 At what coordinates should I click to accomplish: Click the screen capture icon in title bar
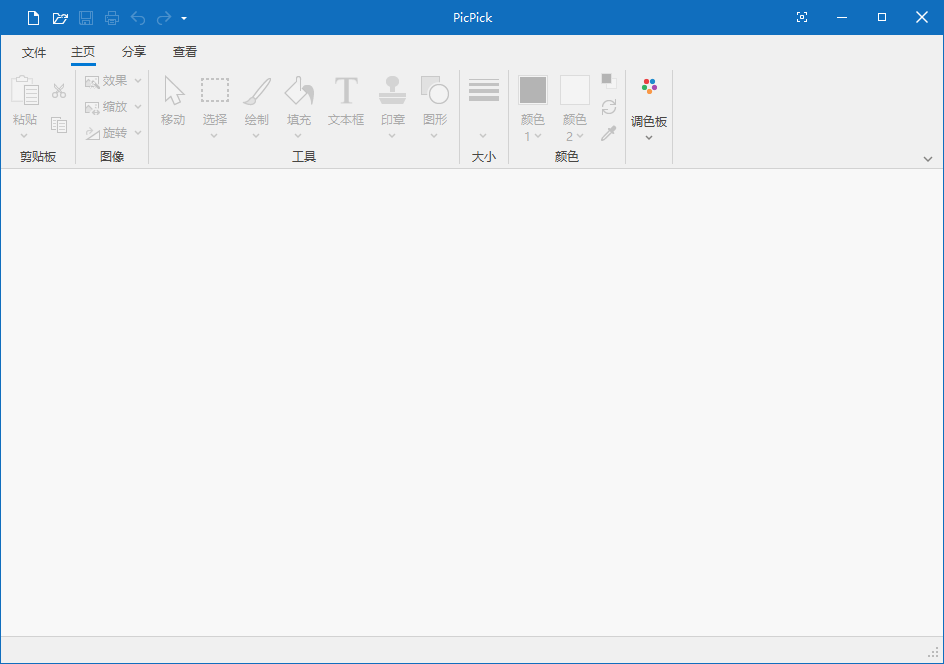click(x=802, y=17)
